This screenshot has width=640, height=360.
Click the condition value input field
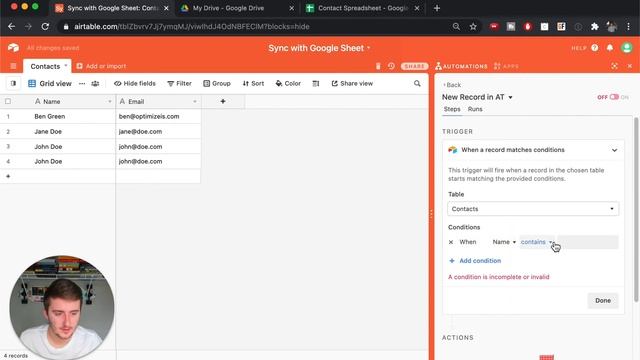click(588, 242)
